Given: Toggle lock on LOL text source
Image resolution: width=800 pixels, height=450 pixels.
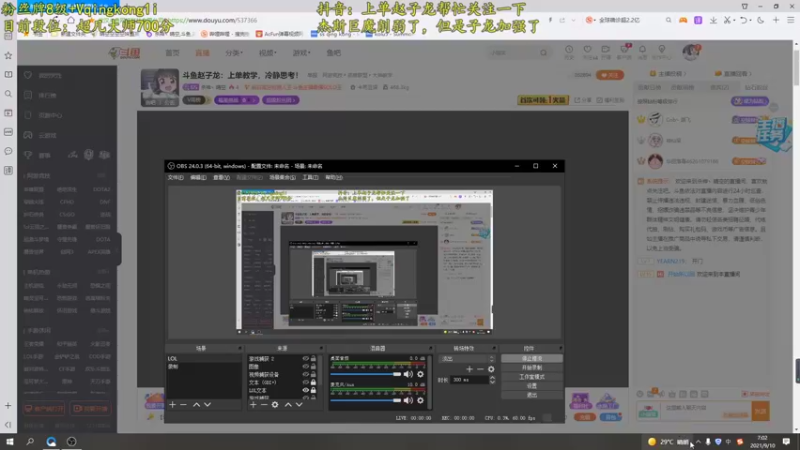Looking at the screenshot, I should click(313, 390).
